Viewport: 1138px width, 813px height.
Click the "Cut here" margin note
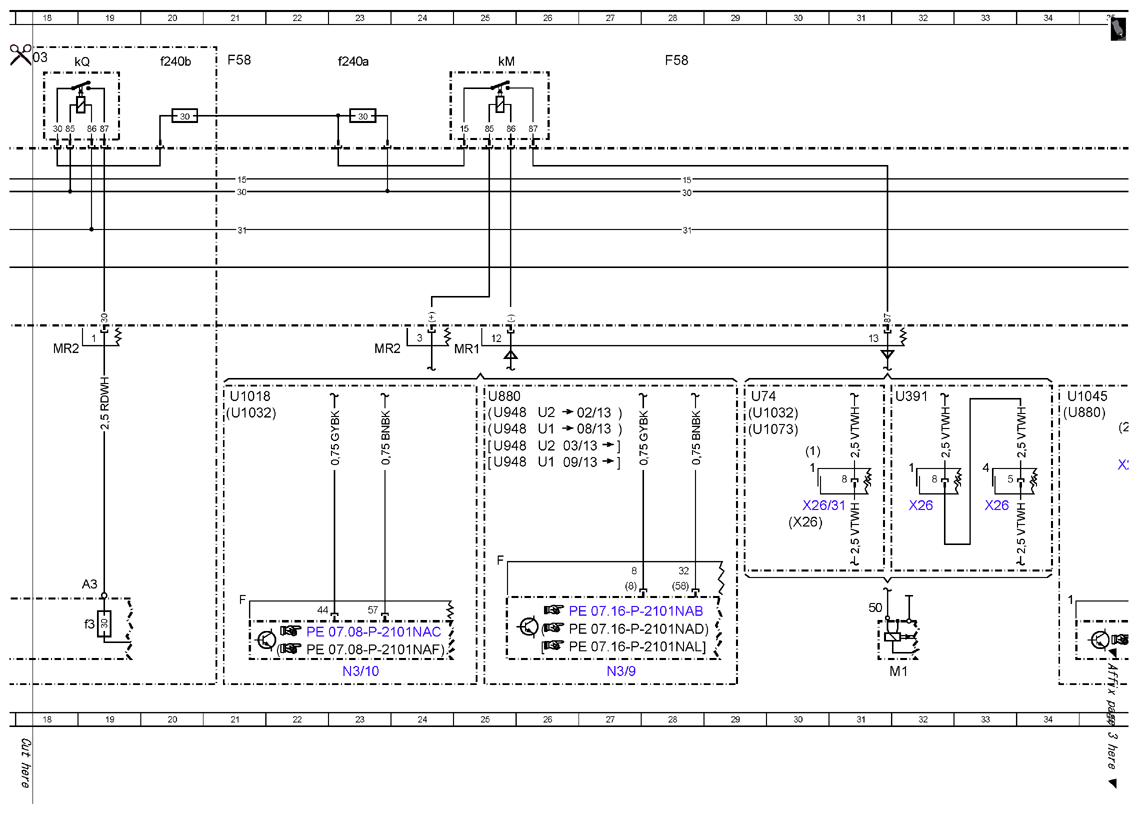click(25, 763)
